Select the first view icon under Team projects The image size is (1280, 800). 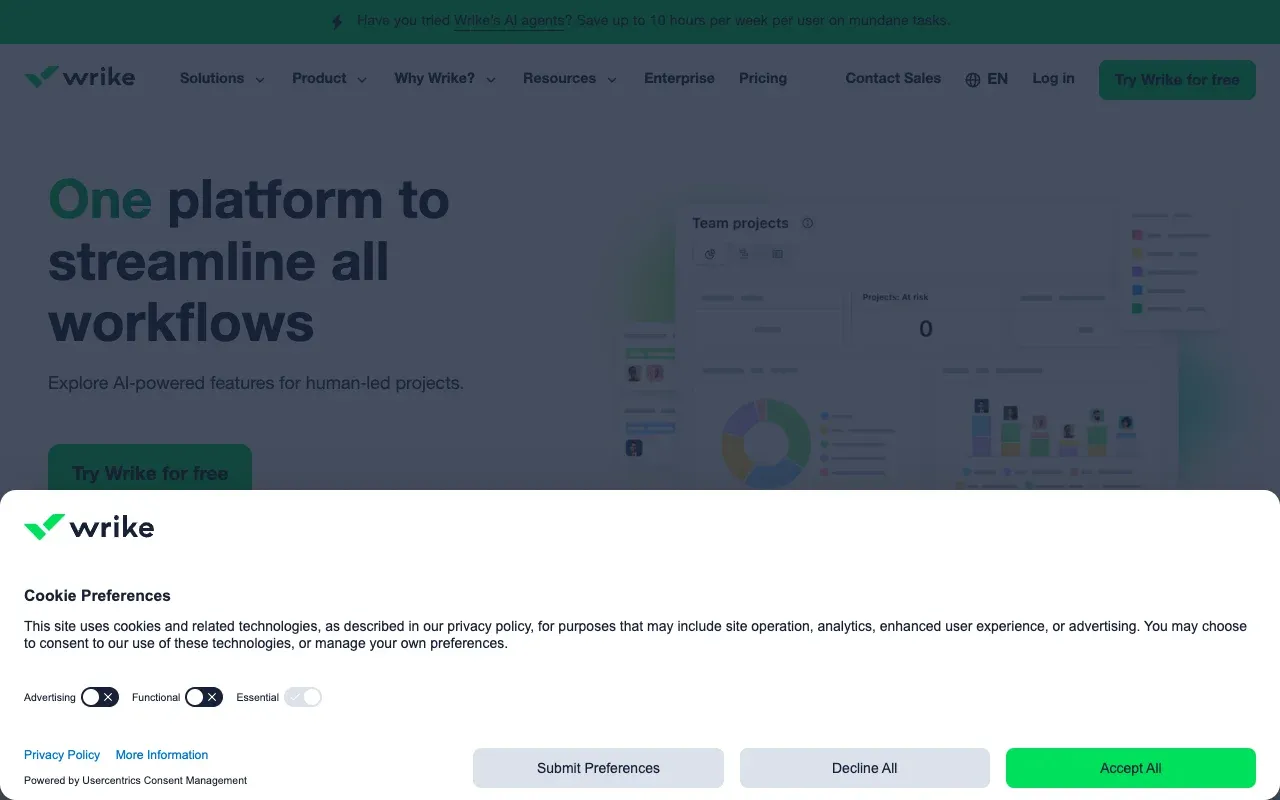pyautogui.click(x=710, y=254)
